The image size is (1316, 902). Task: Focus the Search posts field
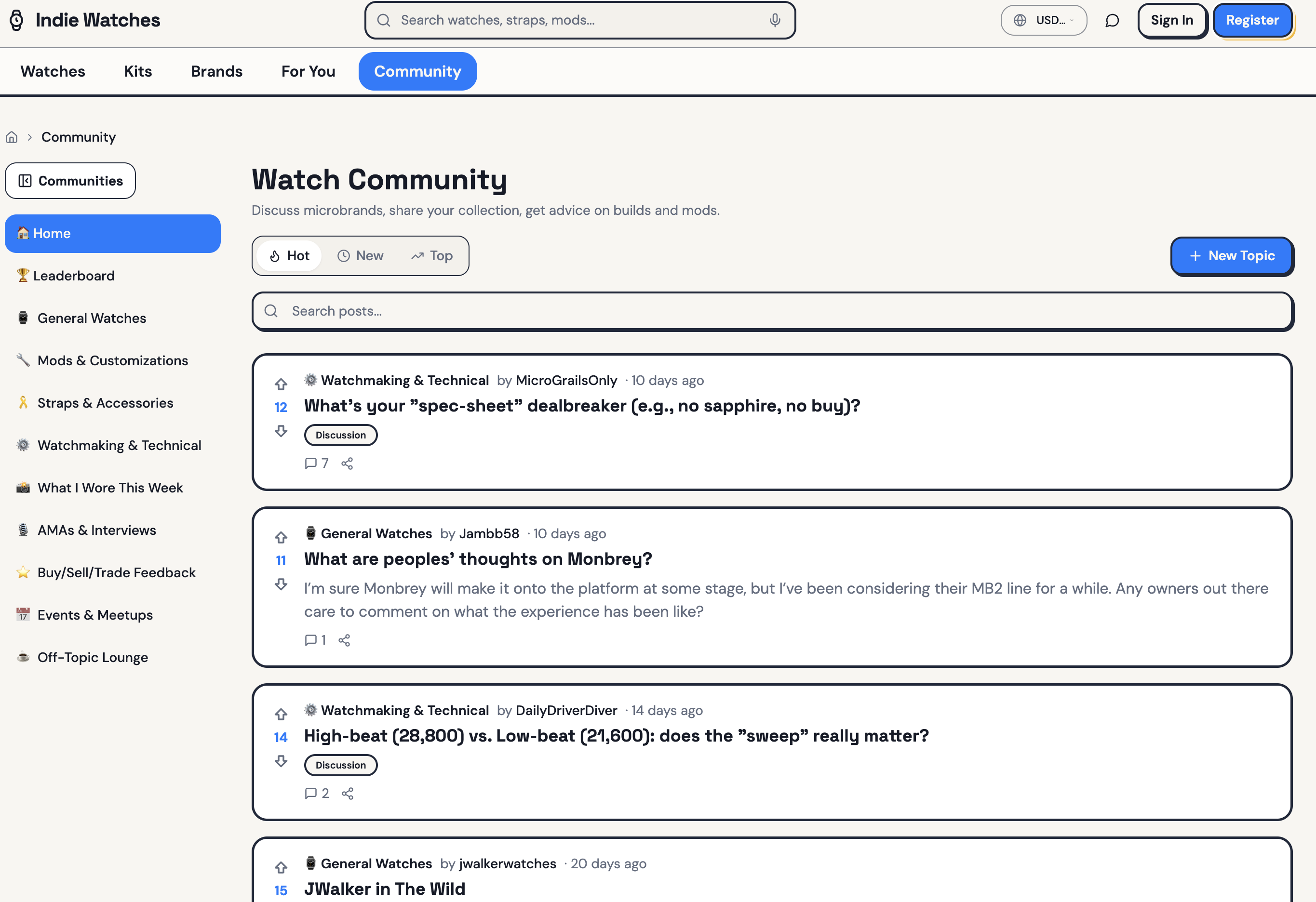pos(772,311)
